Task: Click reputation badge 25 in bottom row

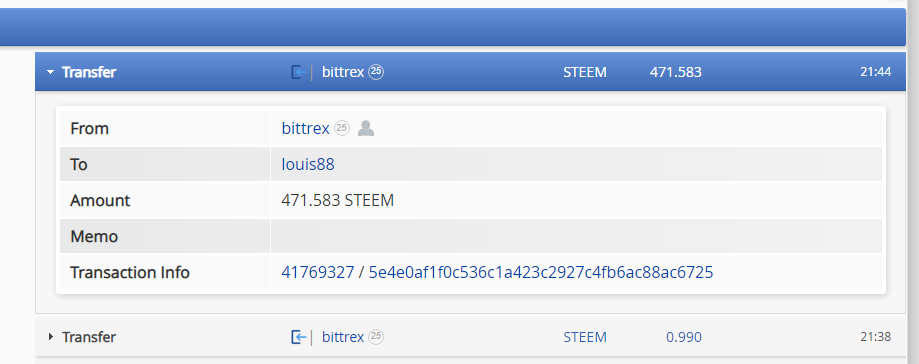Action: (x=376, y=337)
